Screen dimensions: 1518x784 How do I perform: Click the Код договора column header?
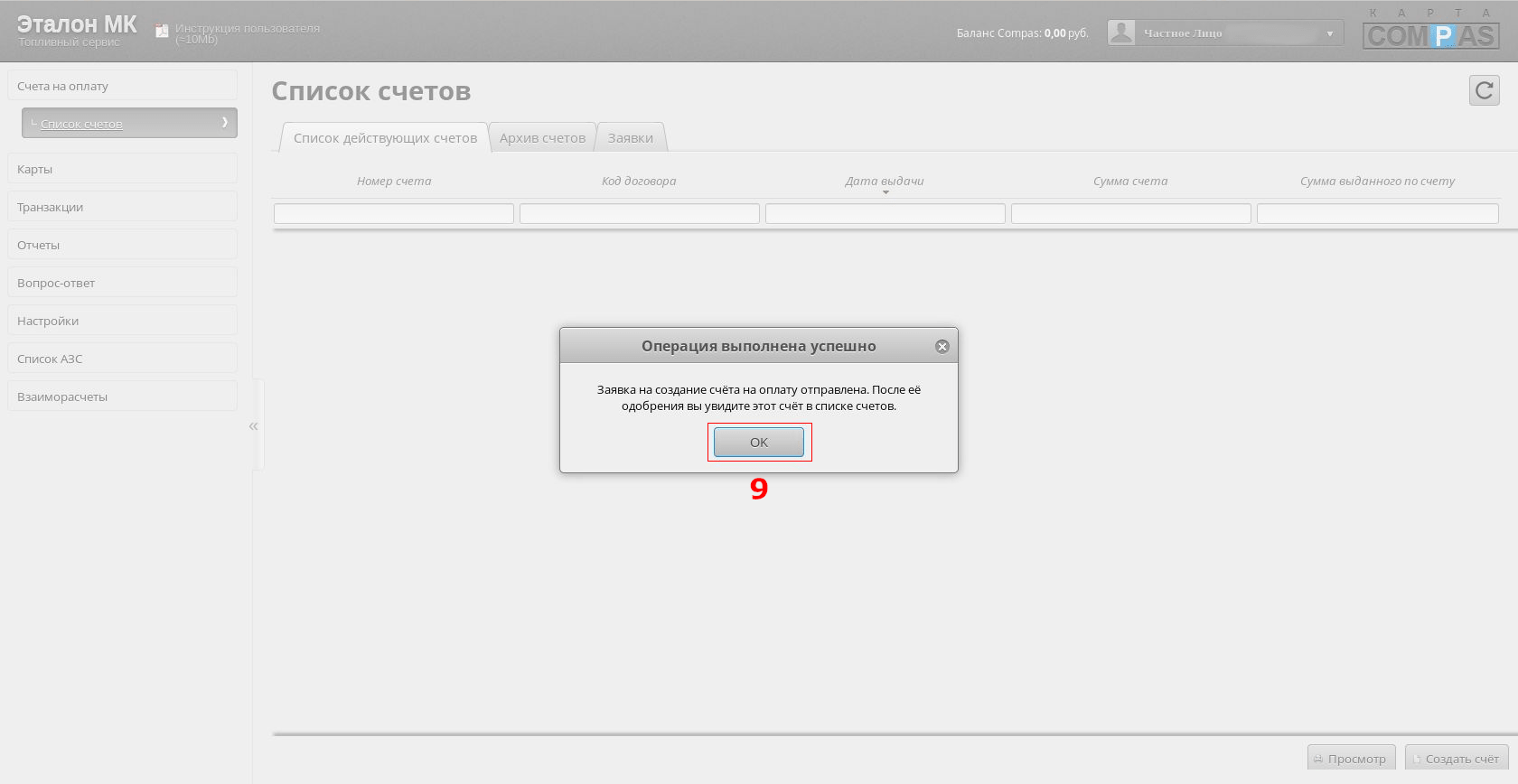click(x=639, y=182)
